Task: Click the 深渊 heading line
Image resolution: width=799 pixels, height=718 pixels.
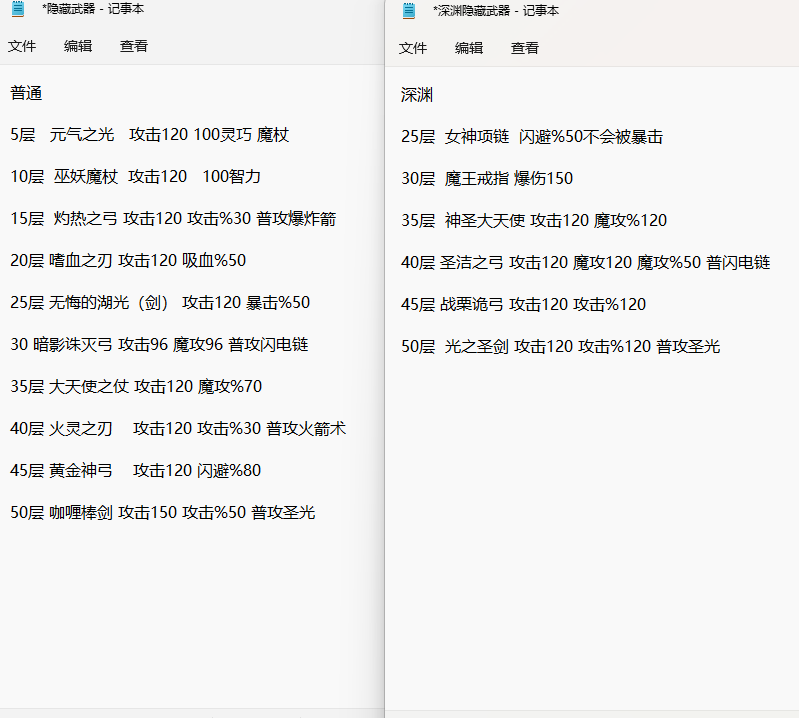Action: [x=417, y=95]
